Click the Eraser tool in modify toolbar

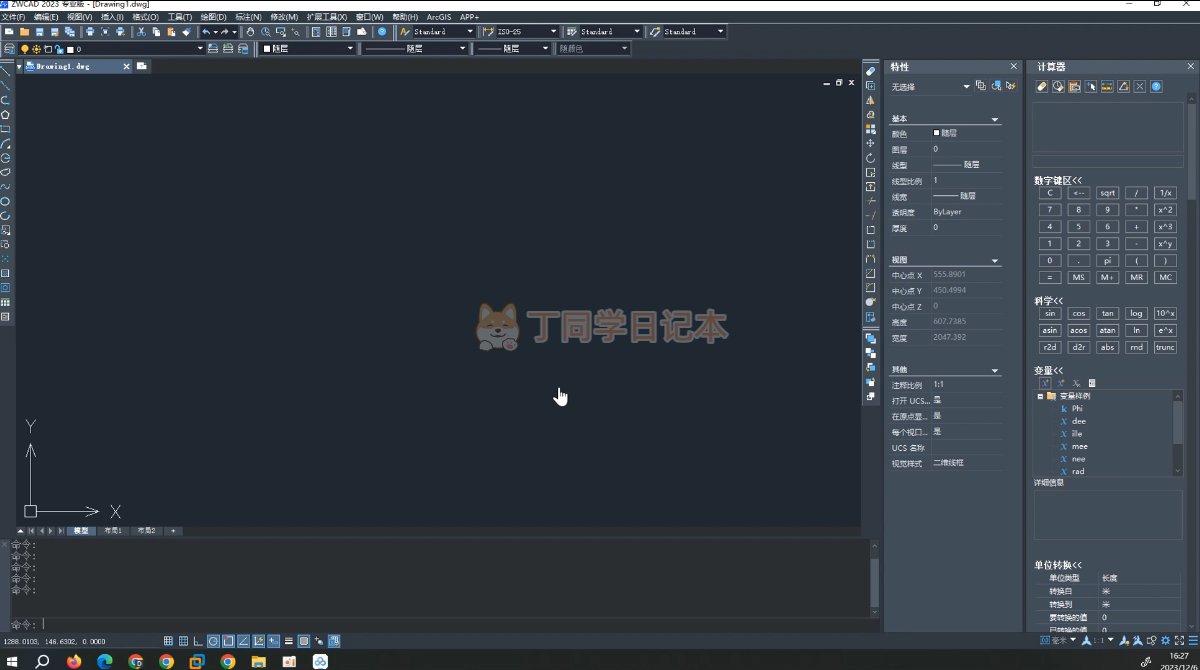(870, 72)
